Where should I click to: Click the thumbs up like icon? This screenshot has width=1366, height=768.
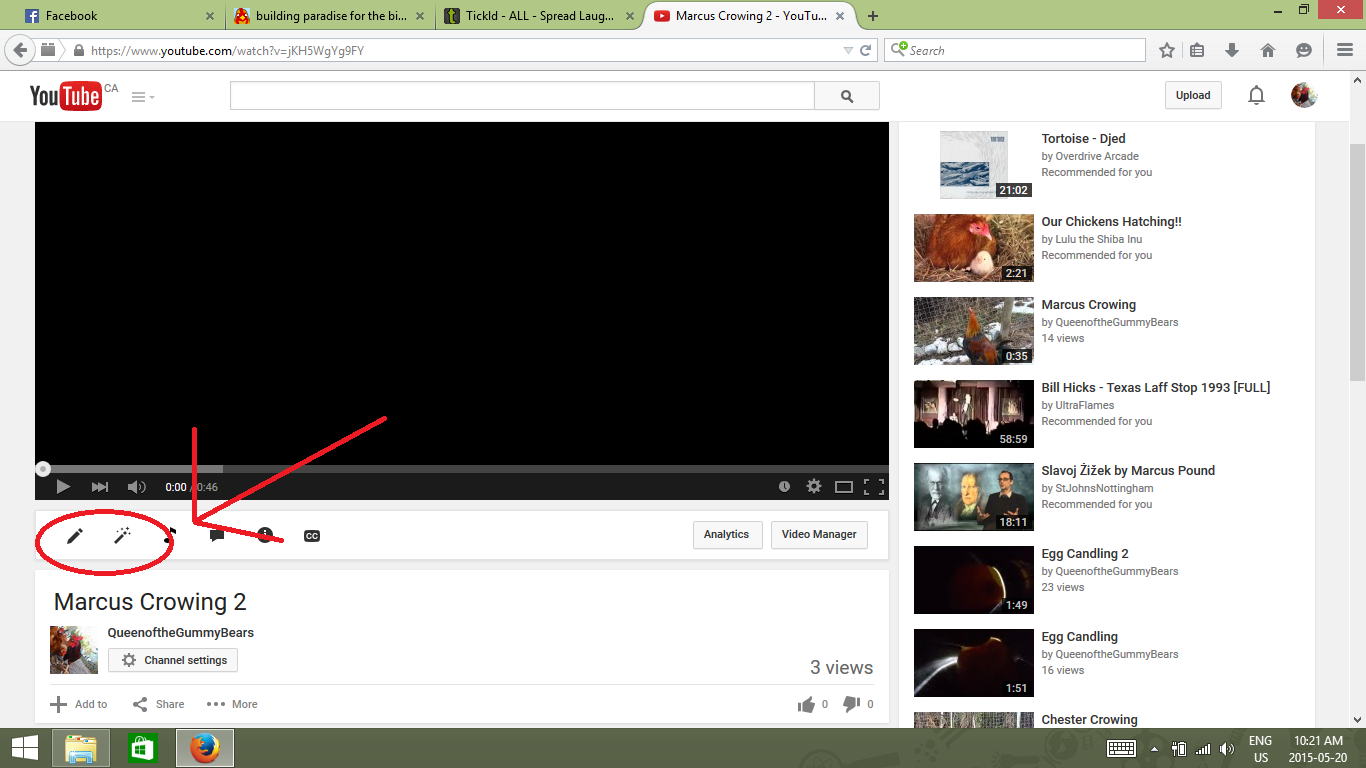pyautogui.click(x=806, y=704)
